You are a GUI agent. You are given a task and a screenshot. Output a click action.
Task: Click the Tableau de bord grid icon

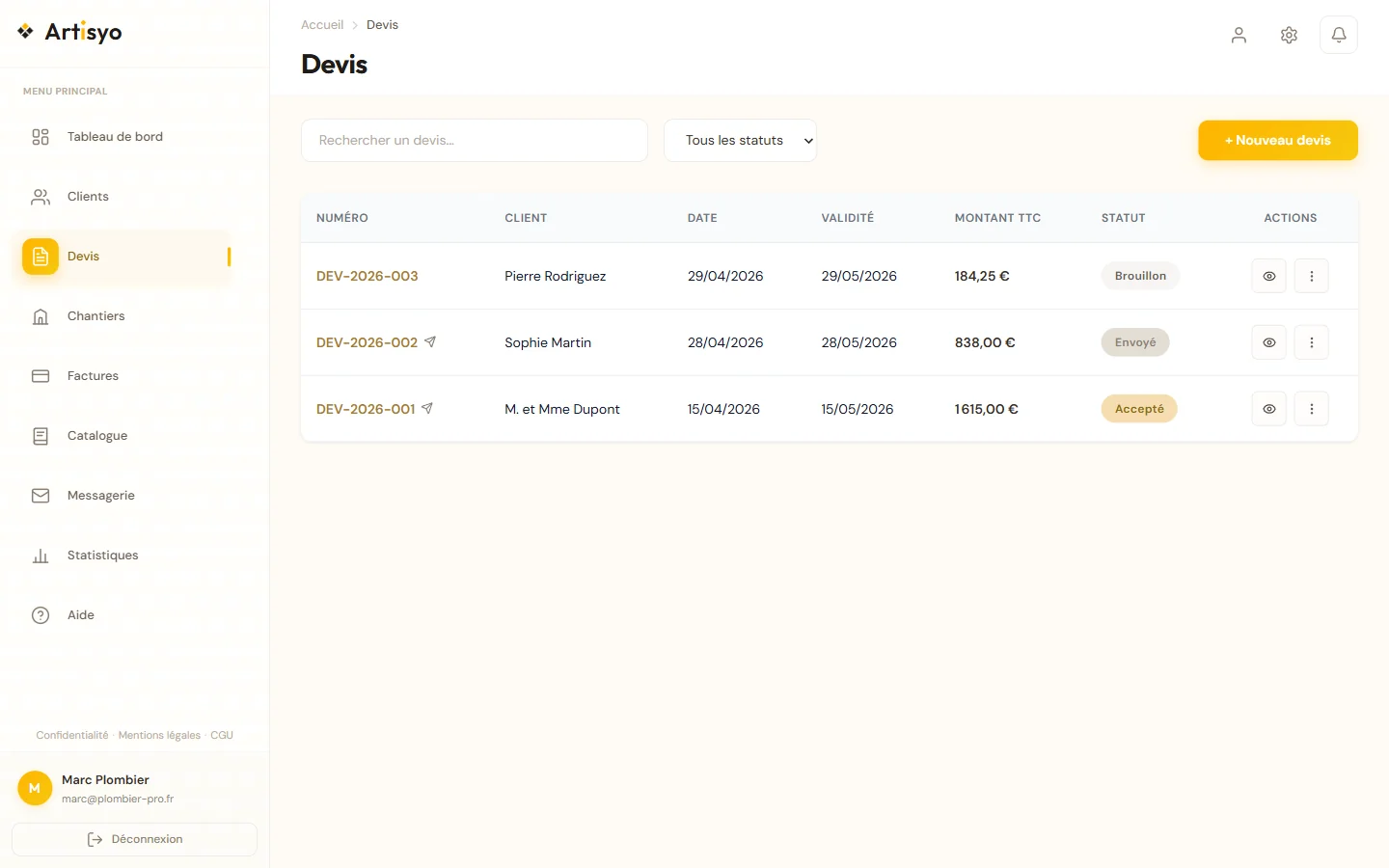[x=41, y=137]
